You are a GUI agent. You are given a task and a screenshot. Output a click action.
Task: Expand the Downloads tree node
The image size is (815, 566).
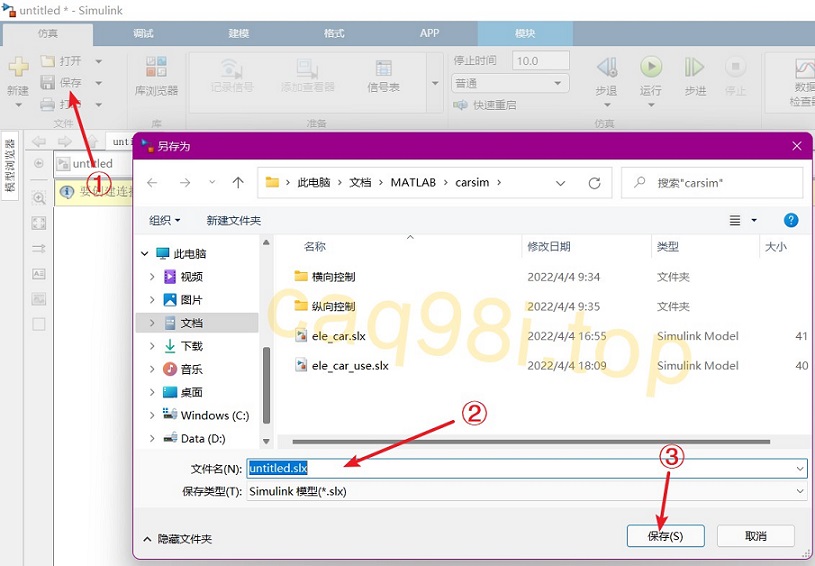(x=152, y=346)
